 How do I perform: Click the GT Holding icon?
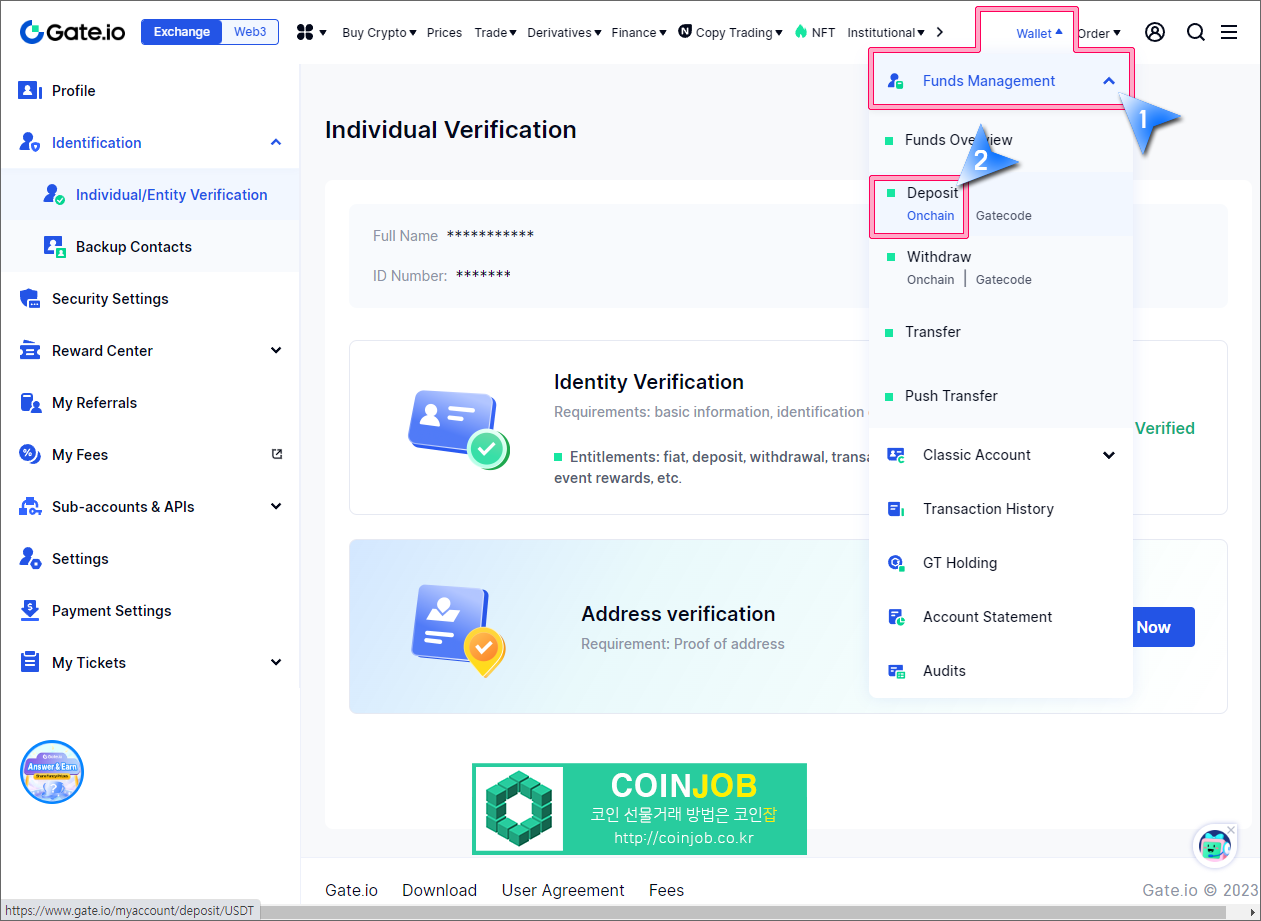pyautogui.click(x=896, y=563)
